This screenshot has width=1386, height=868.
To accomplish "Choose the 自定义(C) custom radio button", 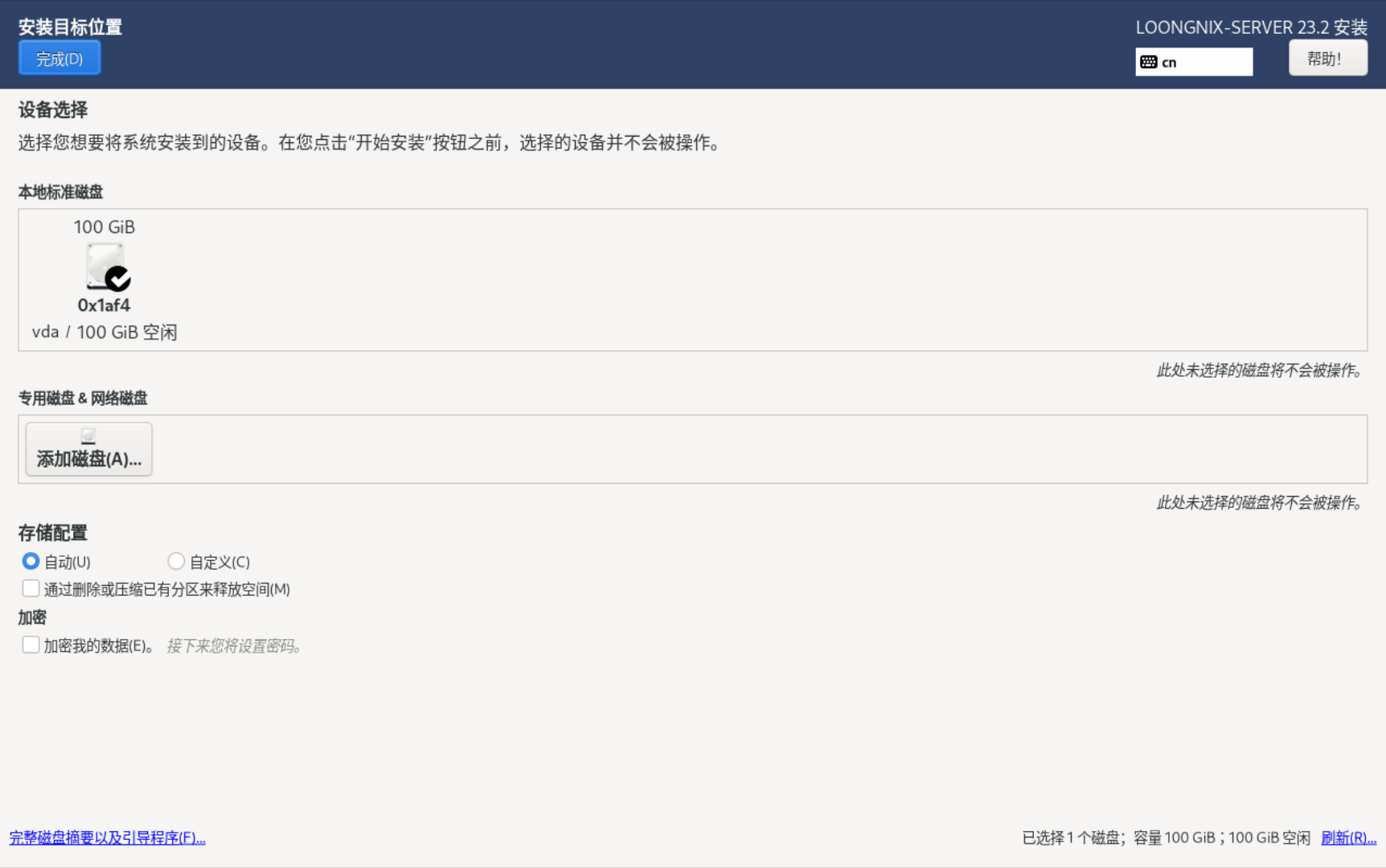I will click(176, 561).
